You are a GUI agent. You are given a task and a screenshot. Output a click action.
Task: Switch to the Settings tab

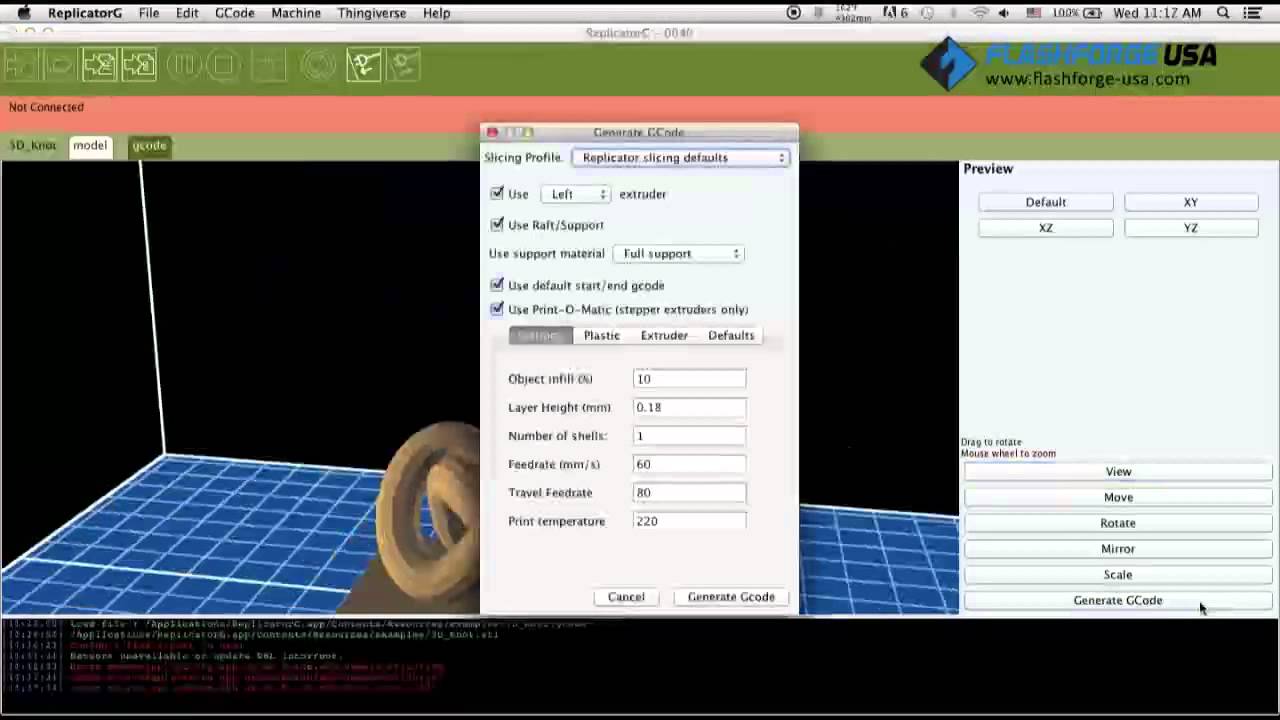[x=540, y=335]
